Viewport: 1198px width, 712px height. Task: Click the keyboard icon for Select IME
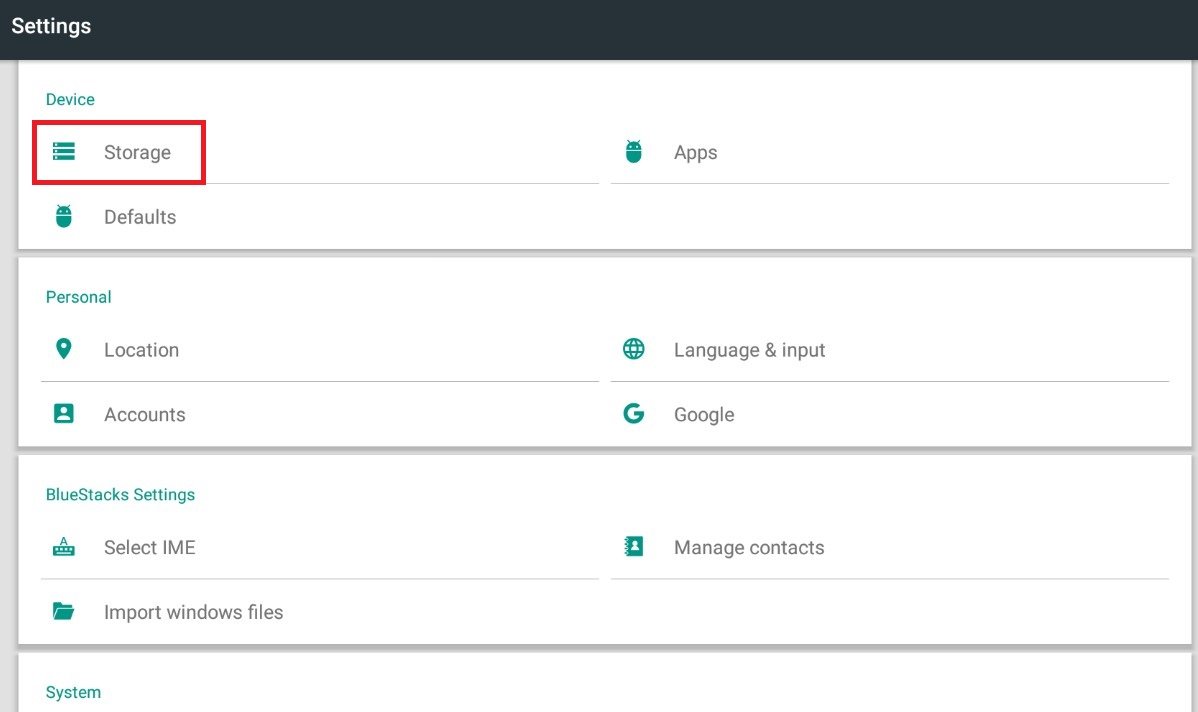(x=64, y=547)
